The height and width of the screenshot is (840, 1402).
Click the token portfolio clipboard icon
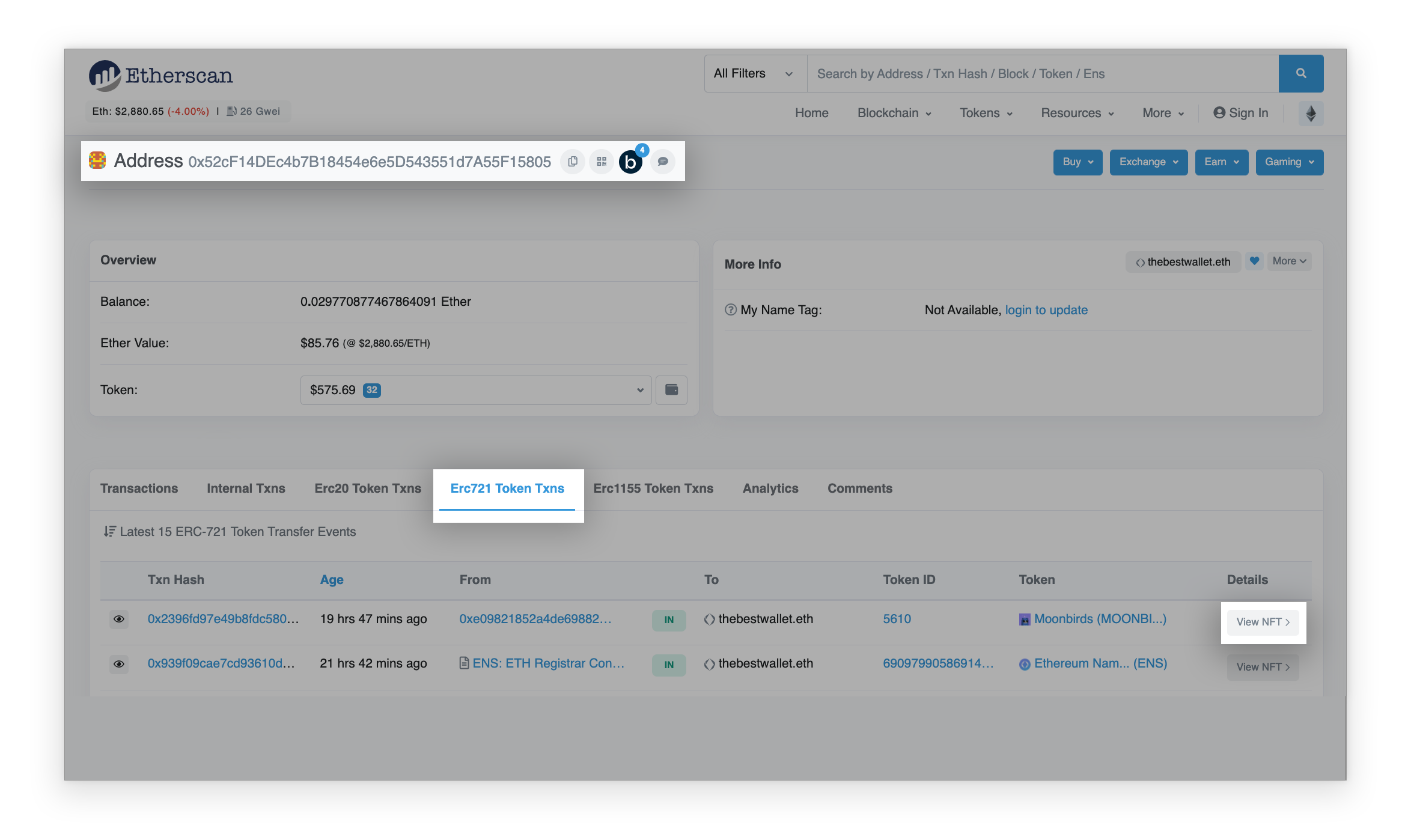(x=672, y=389)
